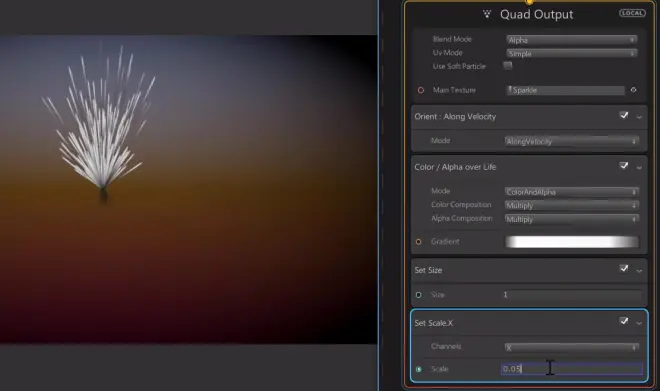Disable the Set Size block checkbox

624,269
